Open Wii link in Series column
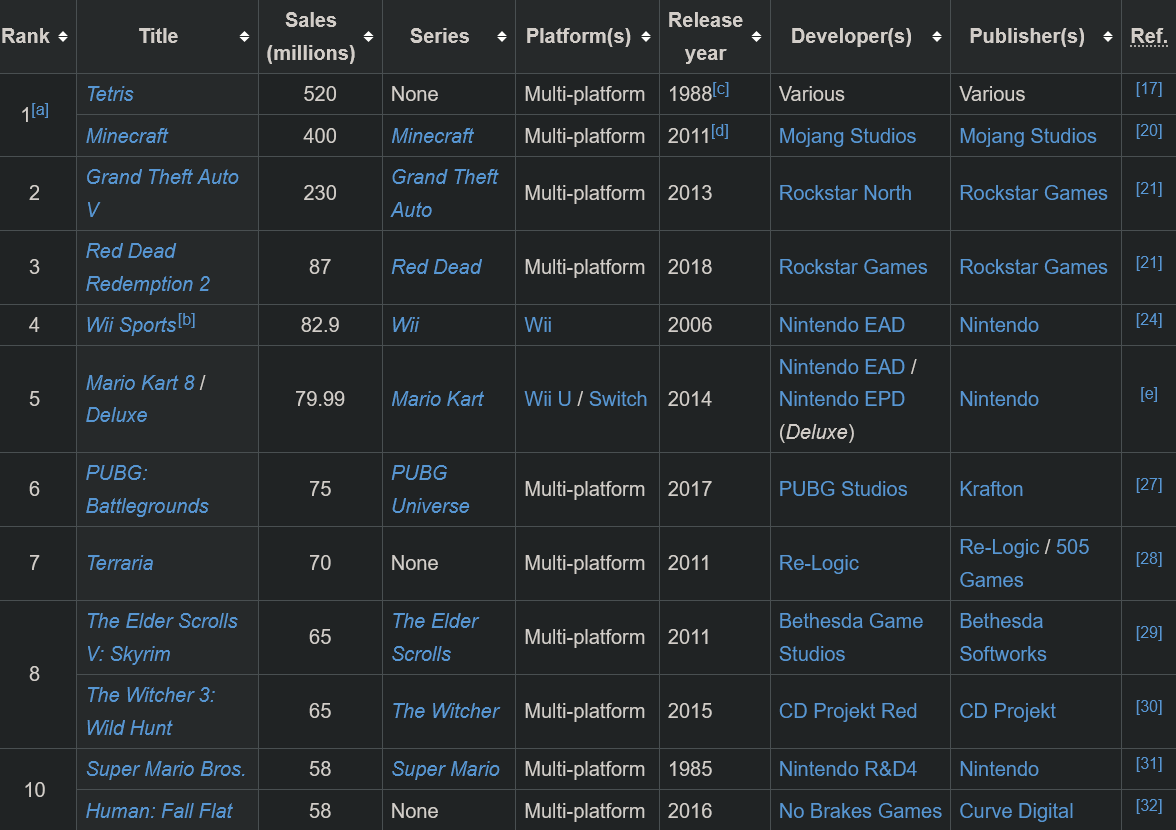 click(x=405, y=325)
